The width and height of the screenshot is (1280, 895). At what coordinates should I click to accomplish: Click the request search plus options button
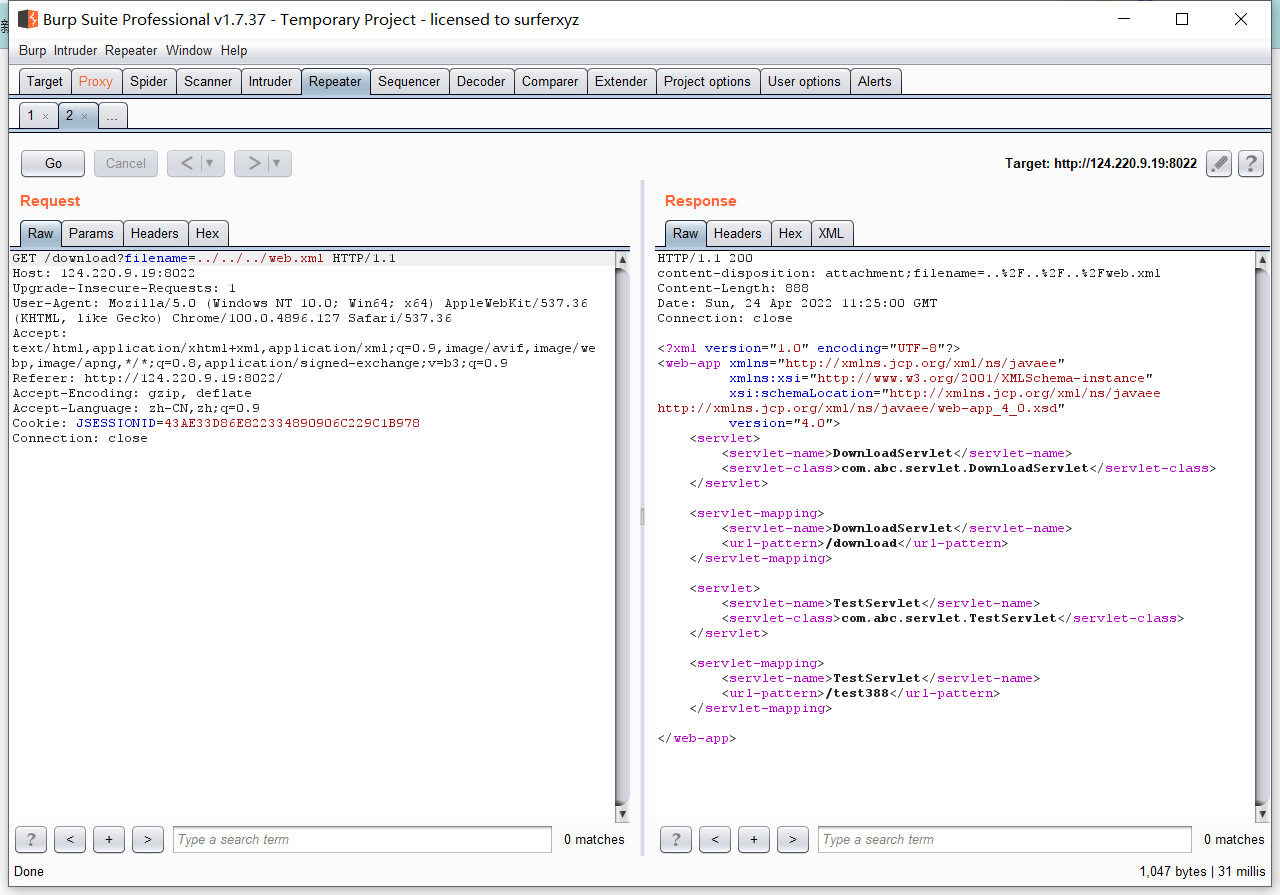click(x=109, y=840)
